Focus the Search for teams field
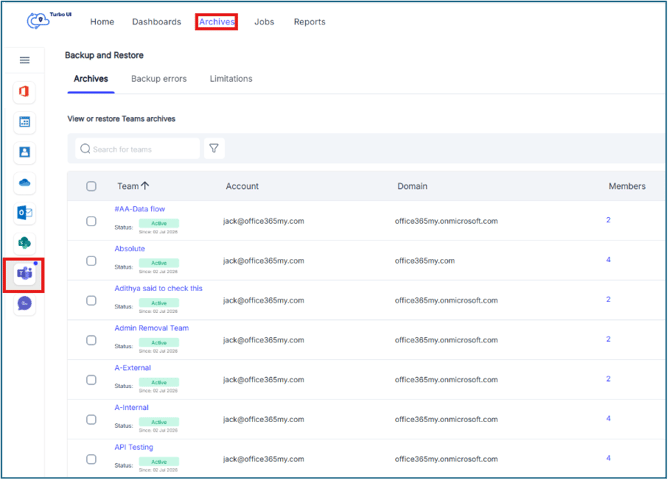The width and height of the screenshot is (670, 480). (x=138, y=149)
